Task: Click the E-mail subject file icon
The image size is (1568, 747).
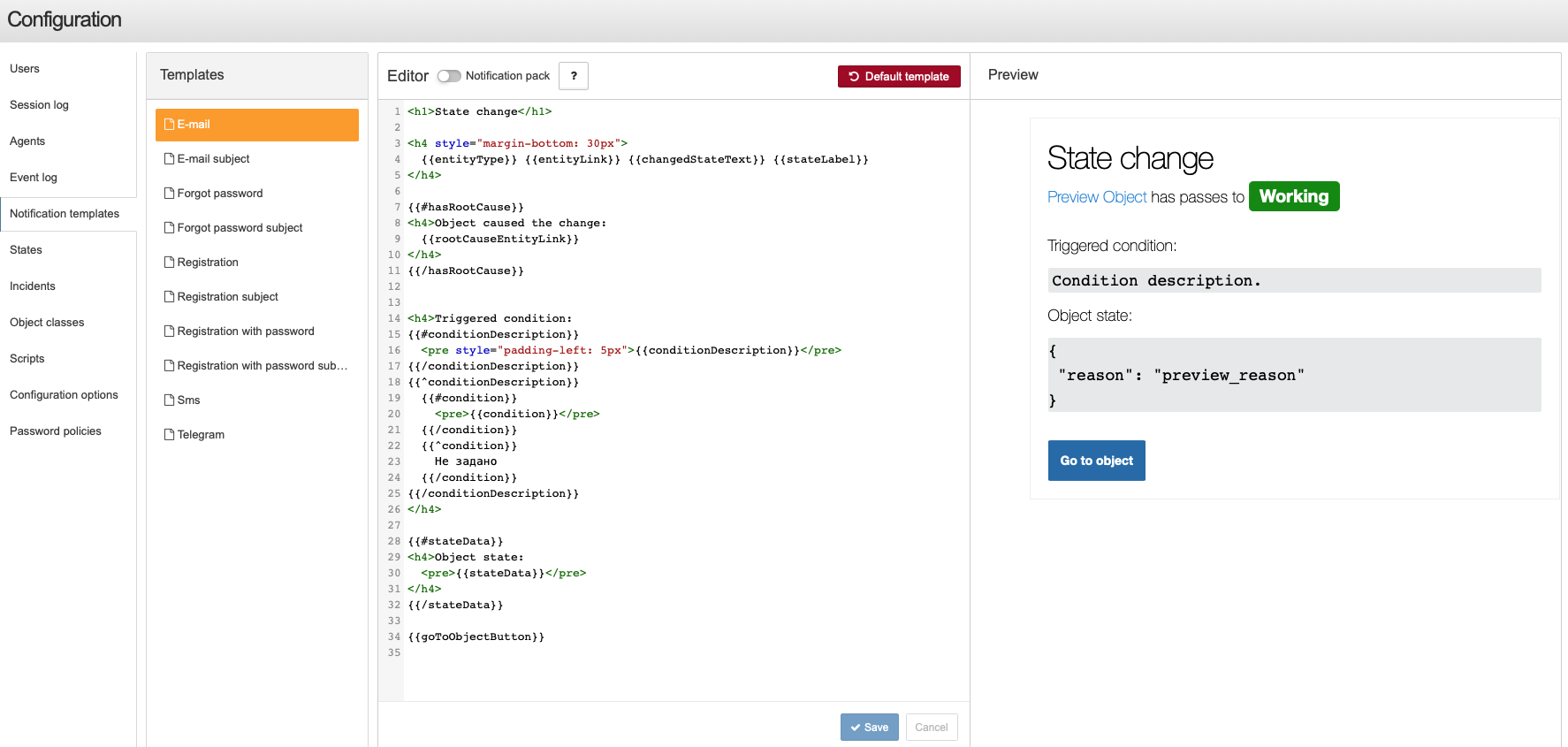Action: [x=169, y=159]
